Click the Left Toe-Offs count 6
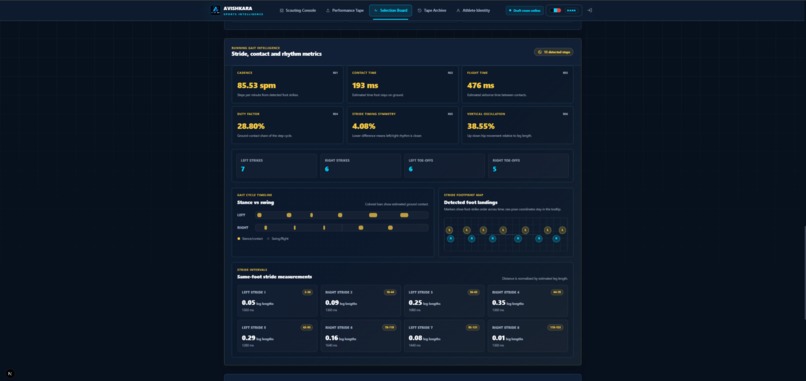The image size is (806, 381). click(x=411, y=169)
